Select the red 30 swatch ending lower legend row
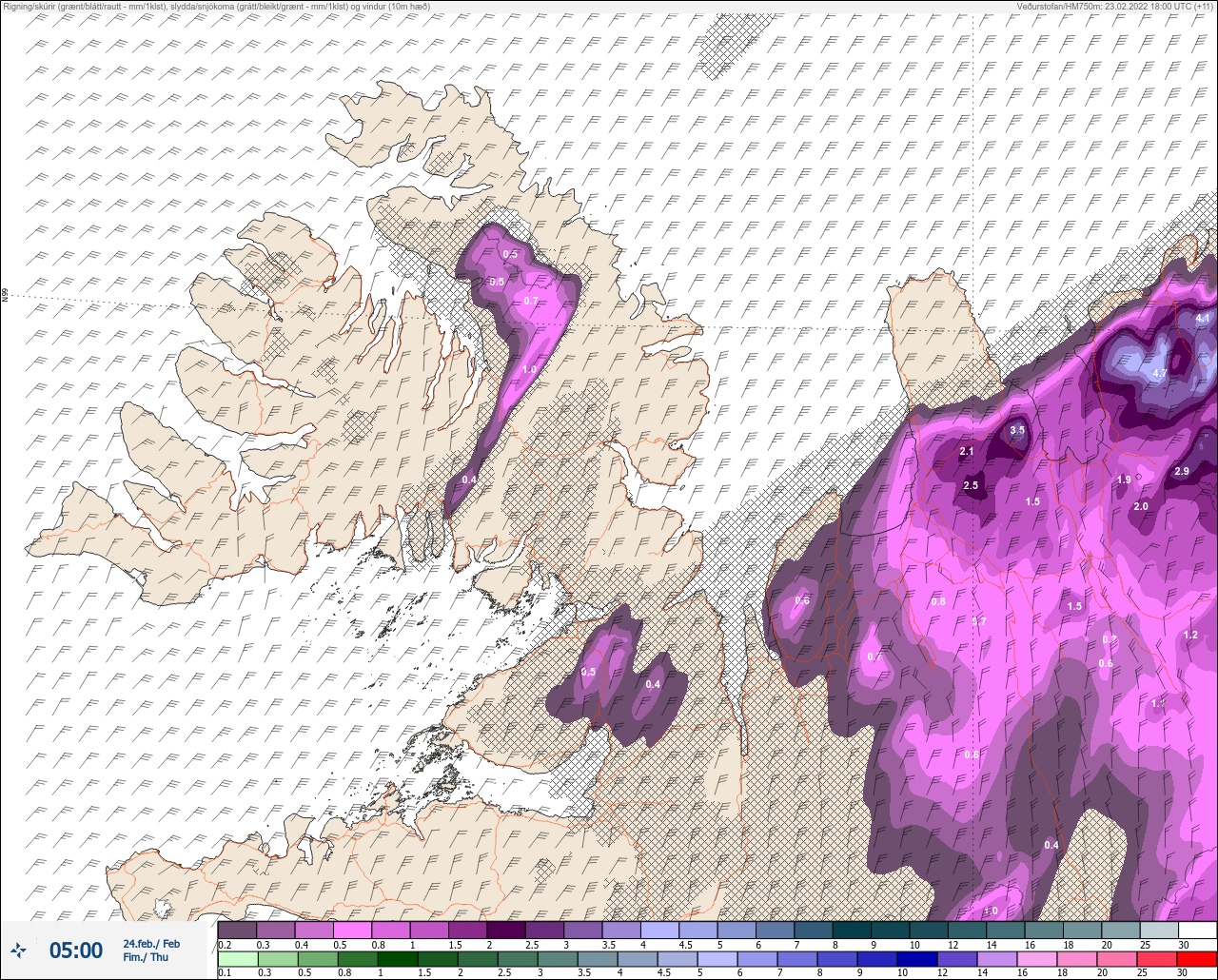 coord(1197,959)
